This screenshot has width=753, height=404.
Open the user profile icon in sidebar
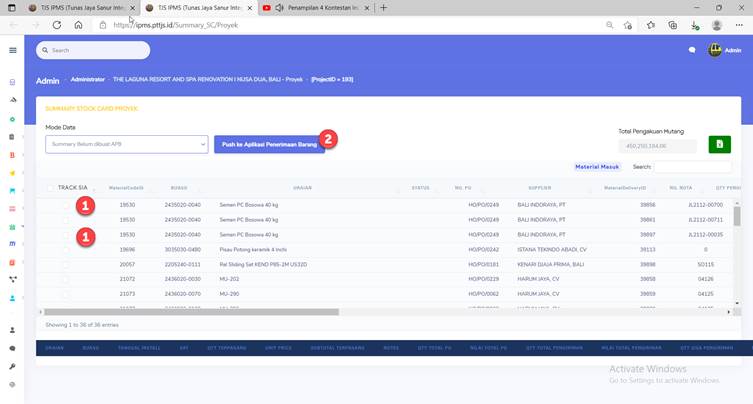pyautogui.click(x=12, y=330)
